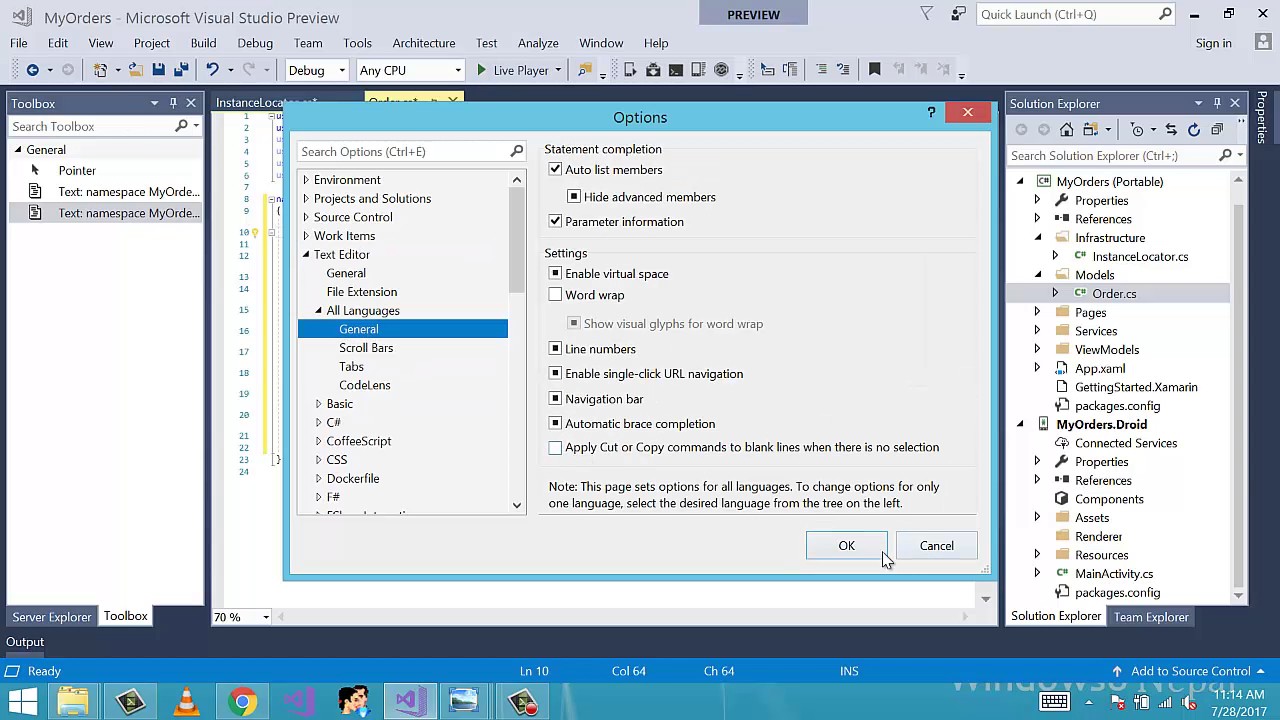Click the Undo arrow icon
Image resolution: width=1280 pixels, height=720 pixels.
[x=212, y=70]
